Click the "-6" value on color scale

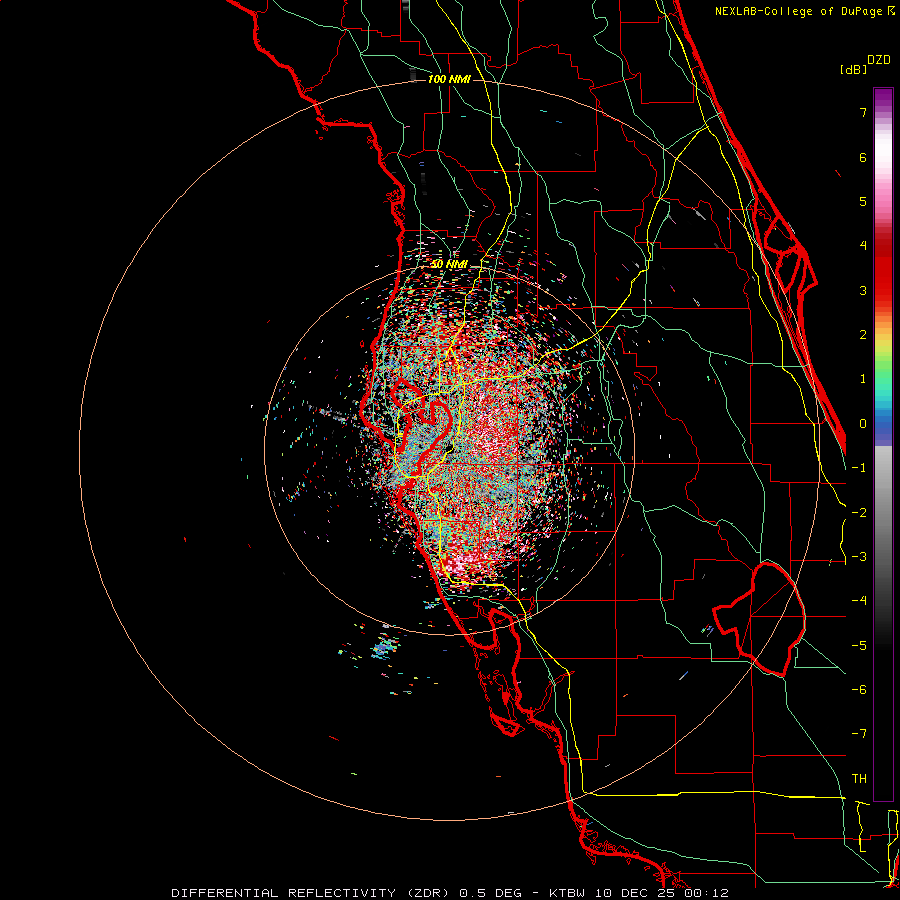[859, 690]
